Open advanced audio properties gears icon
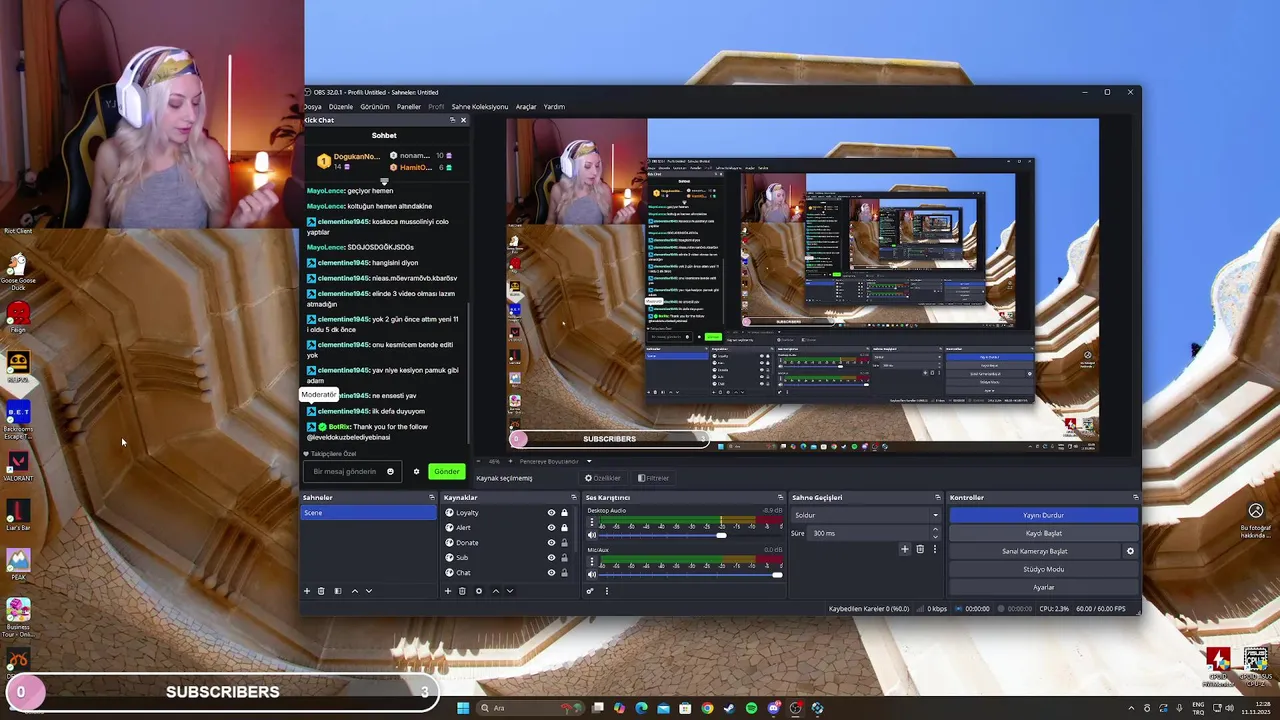 click(589, 591)
